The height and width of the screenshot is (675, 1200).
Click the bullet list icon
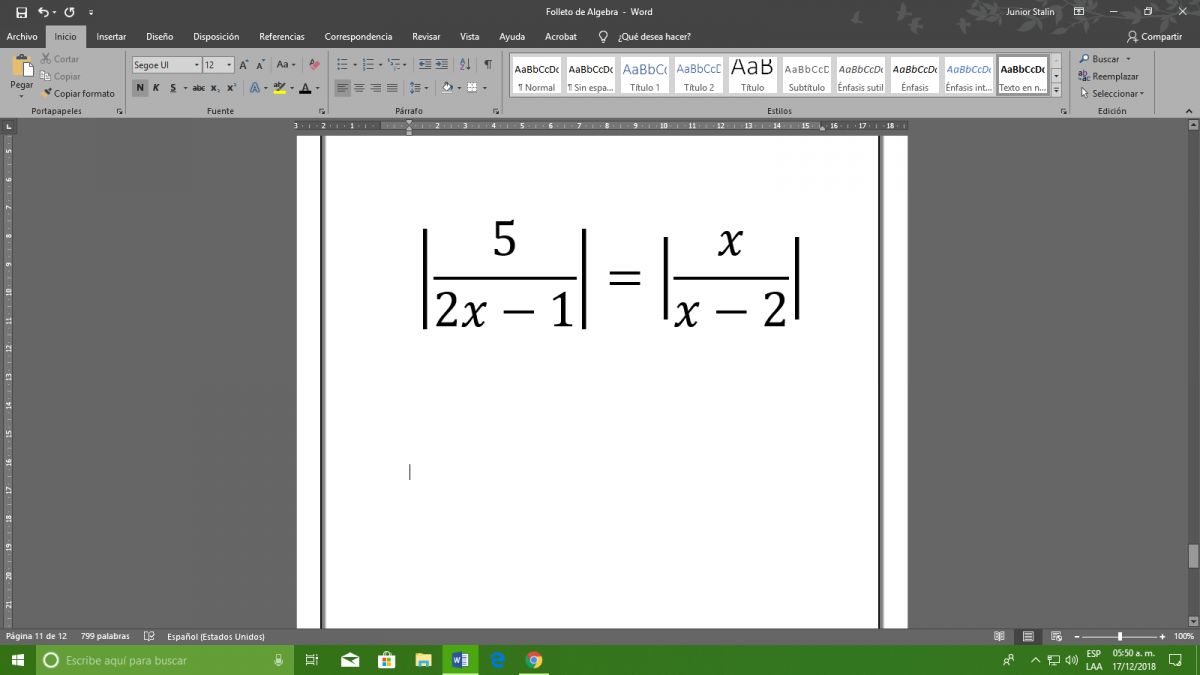point(341,65)
